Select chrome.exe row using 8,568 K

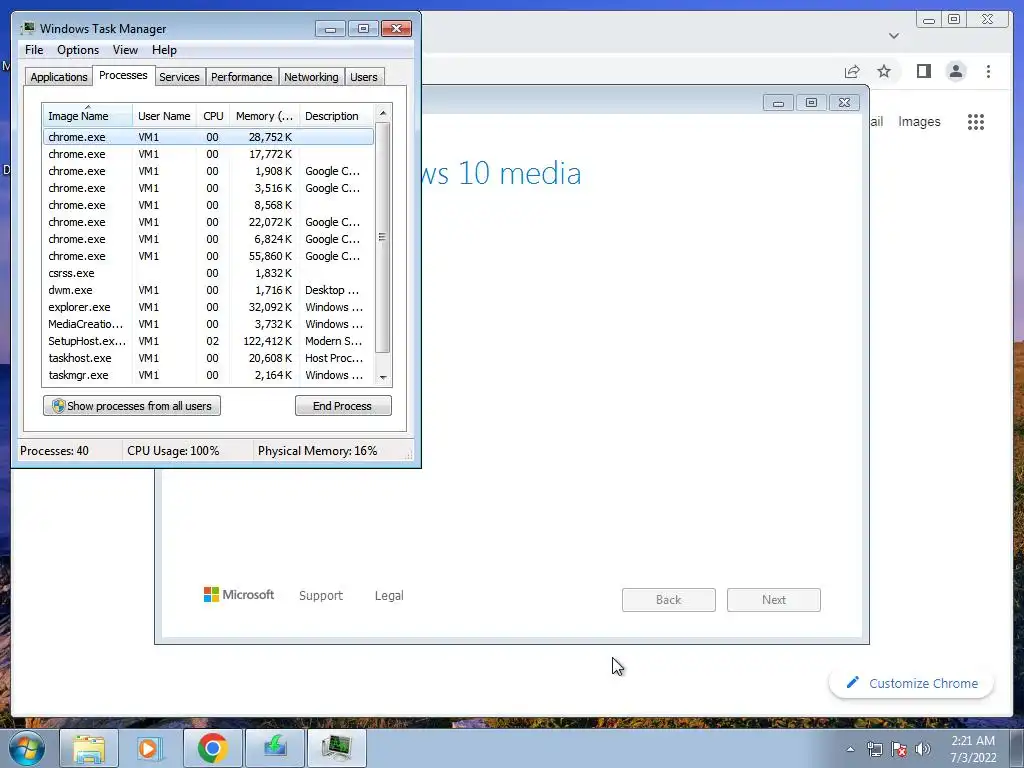208,205
